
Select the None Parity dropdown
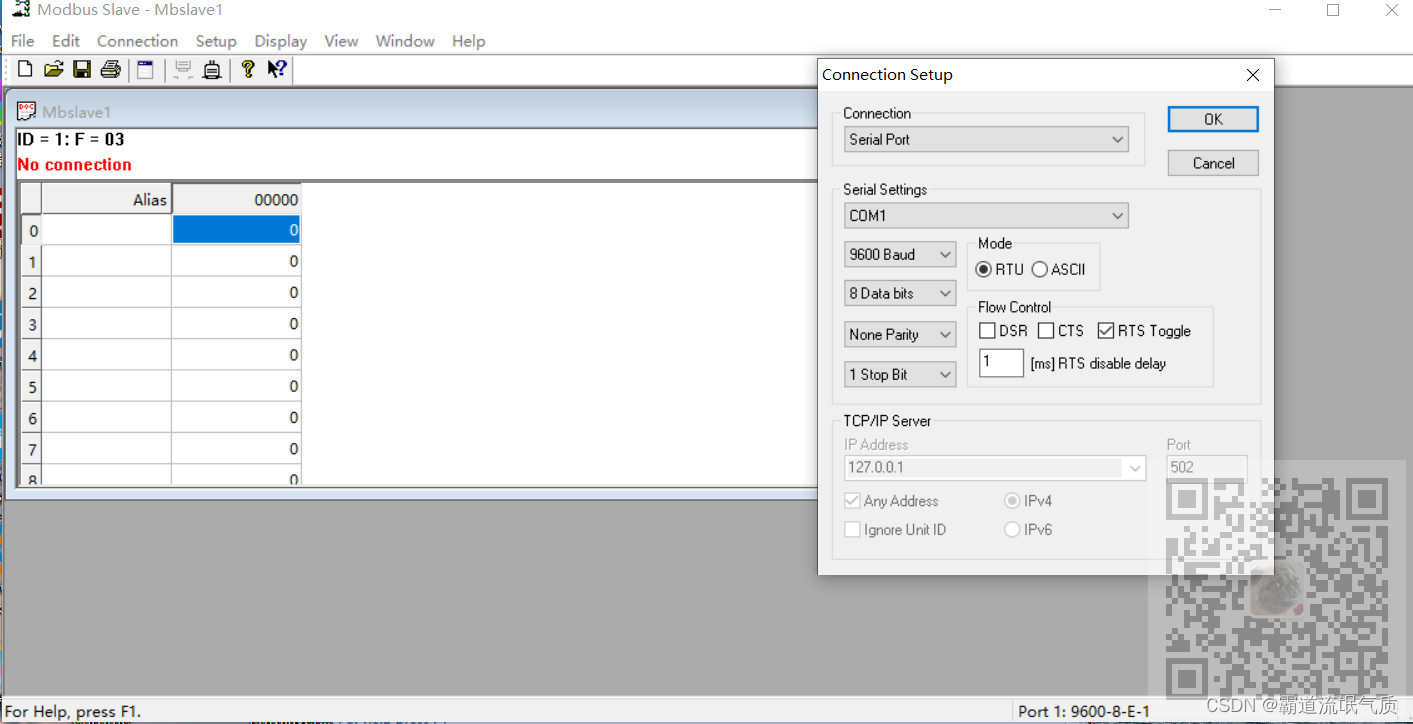(944, 334)
